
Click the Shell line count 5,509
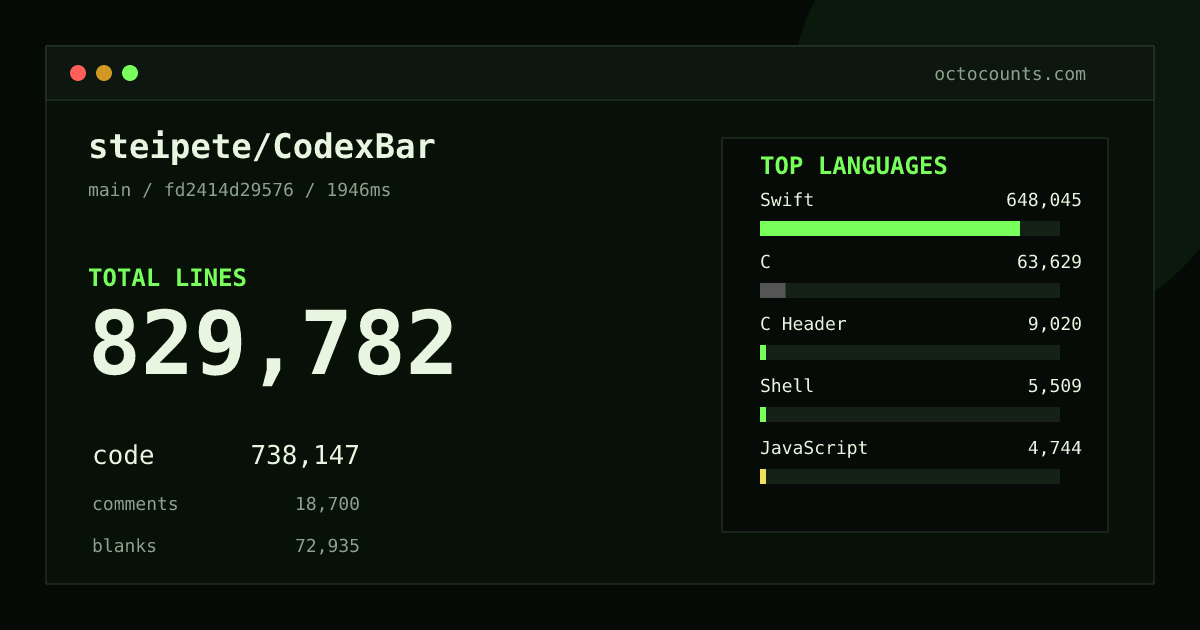click(1055, 386)
